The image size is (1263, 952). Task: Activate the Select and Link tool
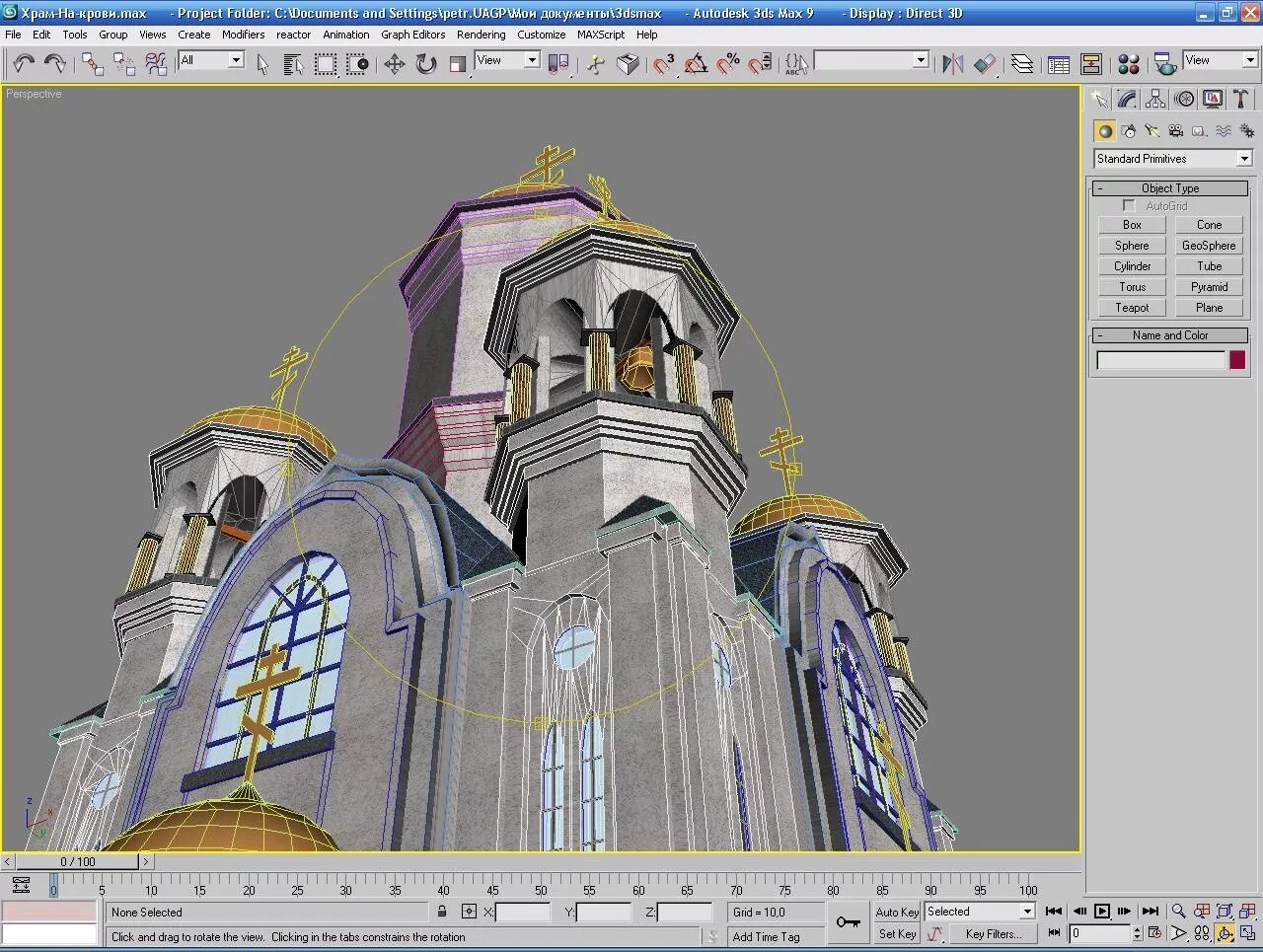(93, 64)
